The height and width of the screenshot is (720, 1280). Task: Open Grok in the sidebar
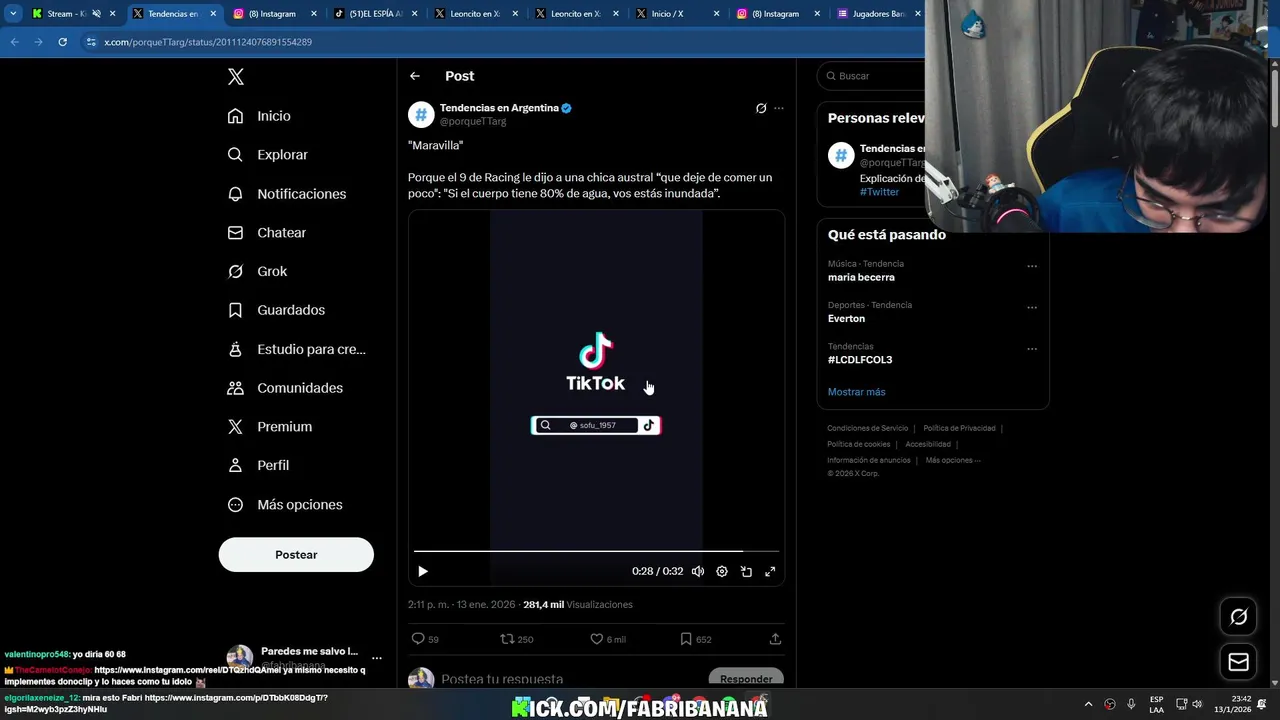[257, 271]
